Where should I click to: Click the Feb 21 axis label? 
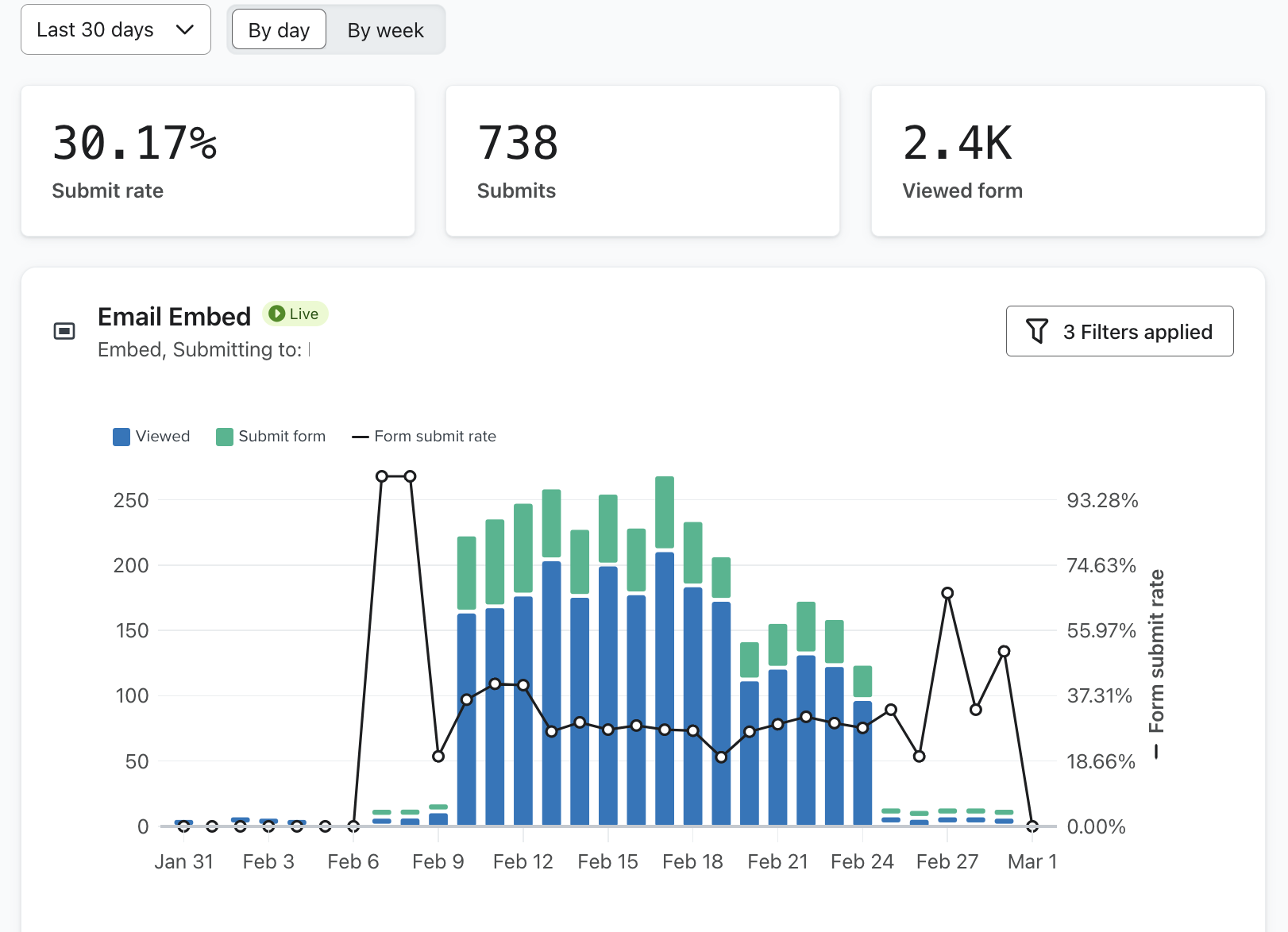(x=777, y=861)
